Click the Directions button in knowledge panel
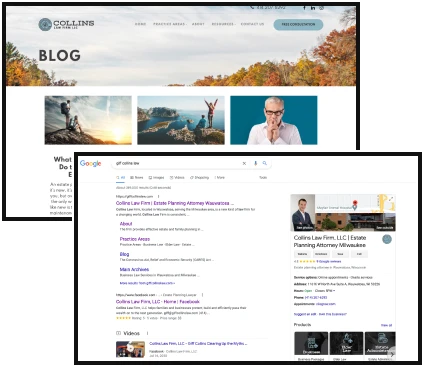 tap(321, 254)
